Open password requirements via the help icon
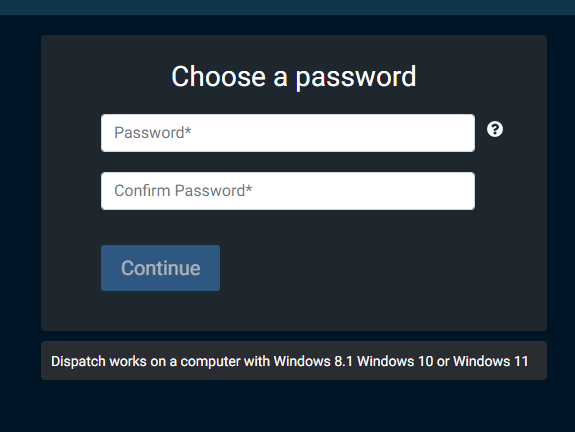The width and height of the screenshot is (575, 432). pyautogui.click(x=495, y=129)
